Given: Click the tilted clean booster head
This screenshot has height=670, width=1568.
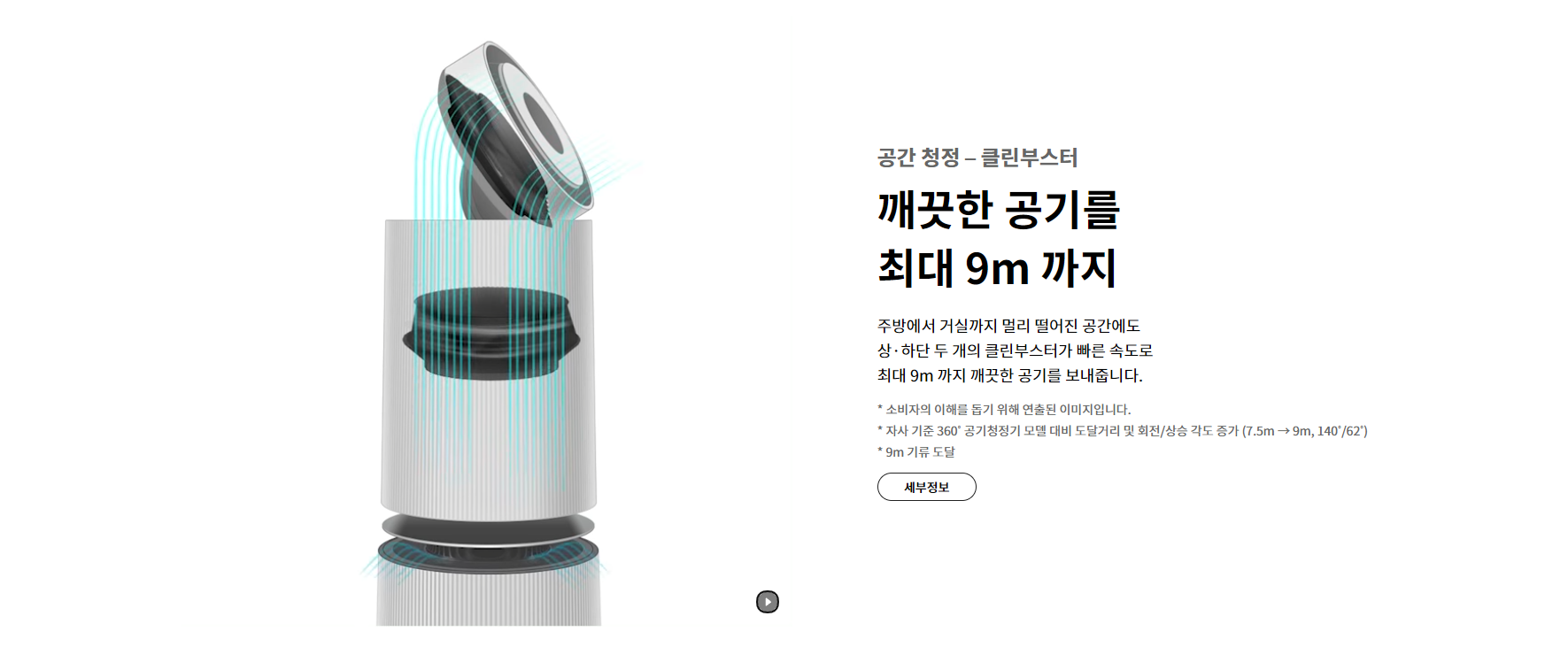Looking at the screenshot, I should tap(515, 131).
